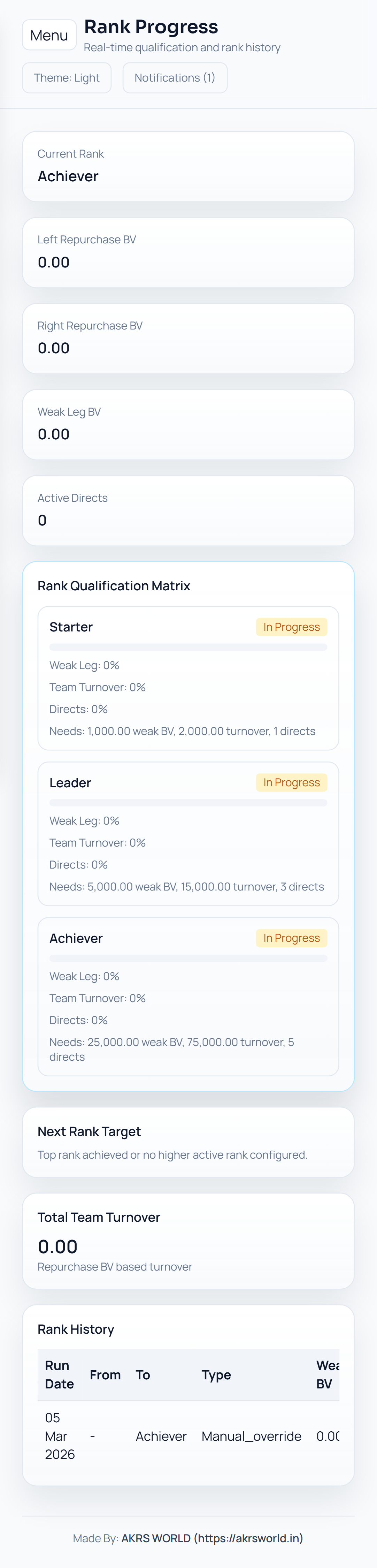The image size is (377, 1568).
Task: Click the Manual_override history row cell
Action: (x=251, y=1436)
